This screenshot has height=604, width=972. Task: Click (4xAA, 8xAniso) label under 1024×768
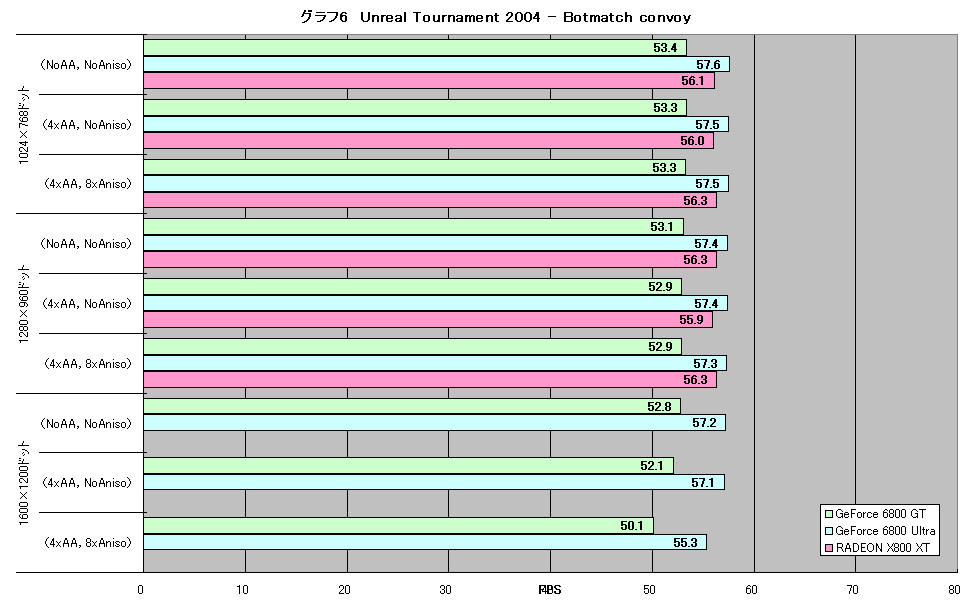[87, 184]
